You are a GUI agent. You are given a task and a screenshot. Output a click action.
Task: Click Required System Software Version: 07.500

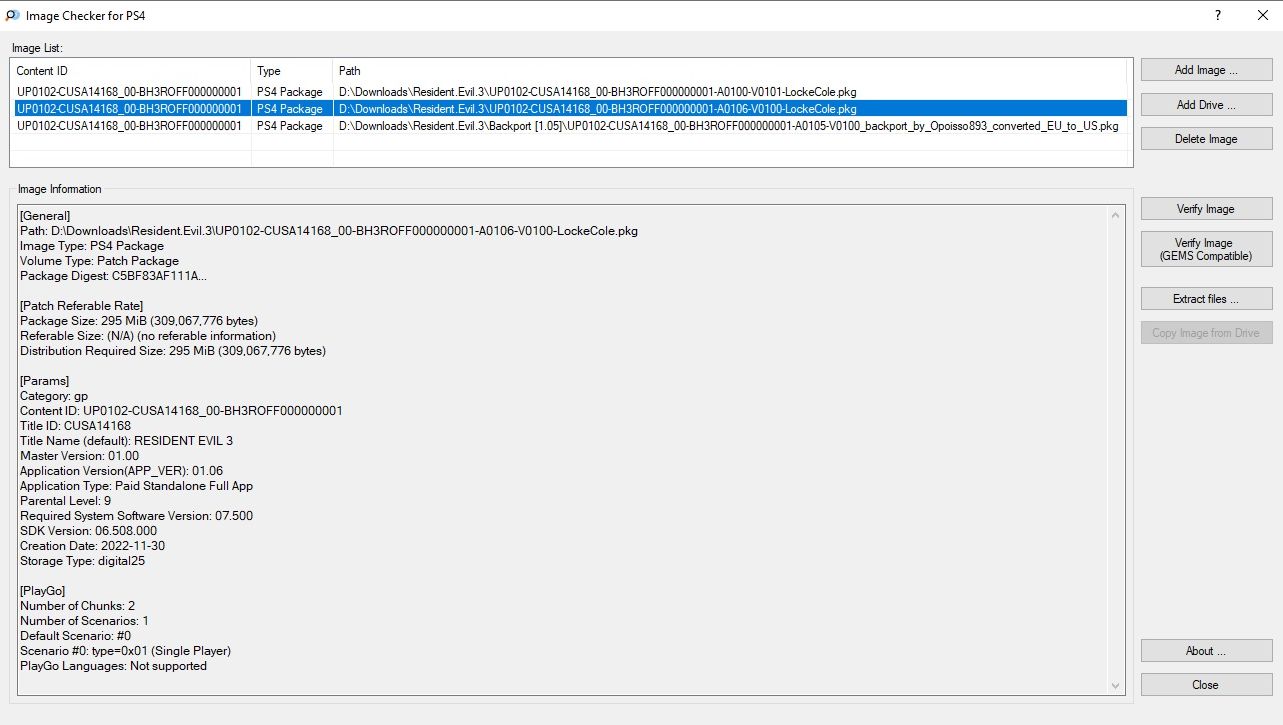(136, 516)
